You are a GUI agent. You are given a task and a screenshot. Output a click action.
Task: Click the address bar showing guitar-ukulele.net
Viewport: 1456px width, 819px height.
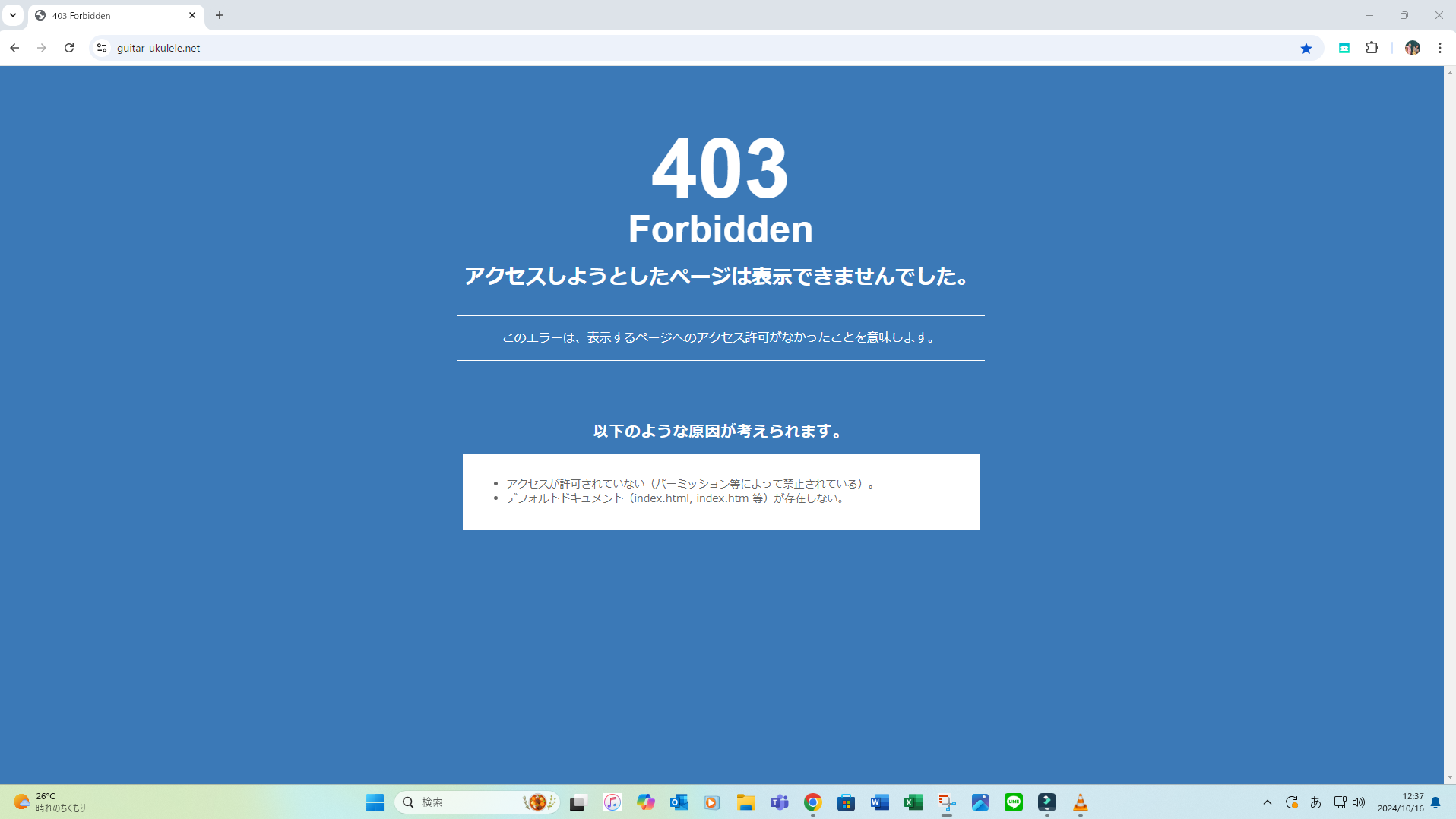tap(684, 48)
